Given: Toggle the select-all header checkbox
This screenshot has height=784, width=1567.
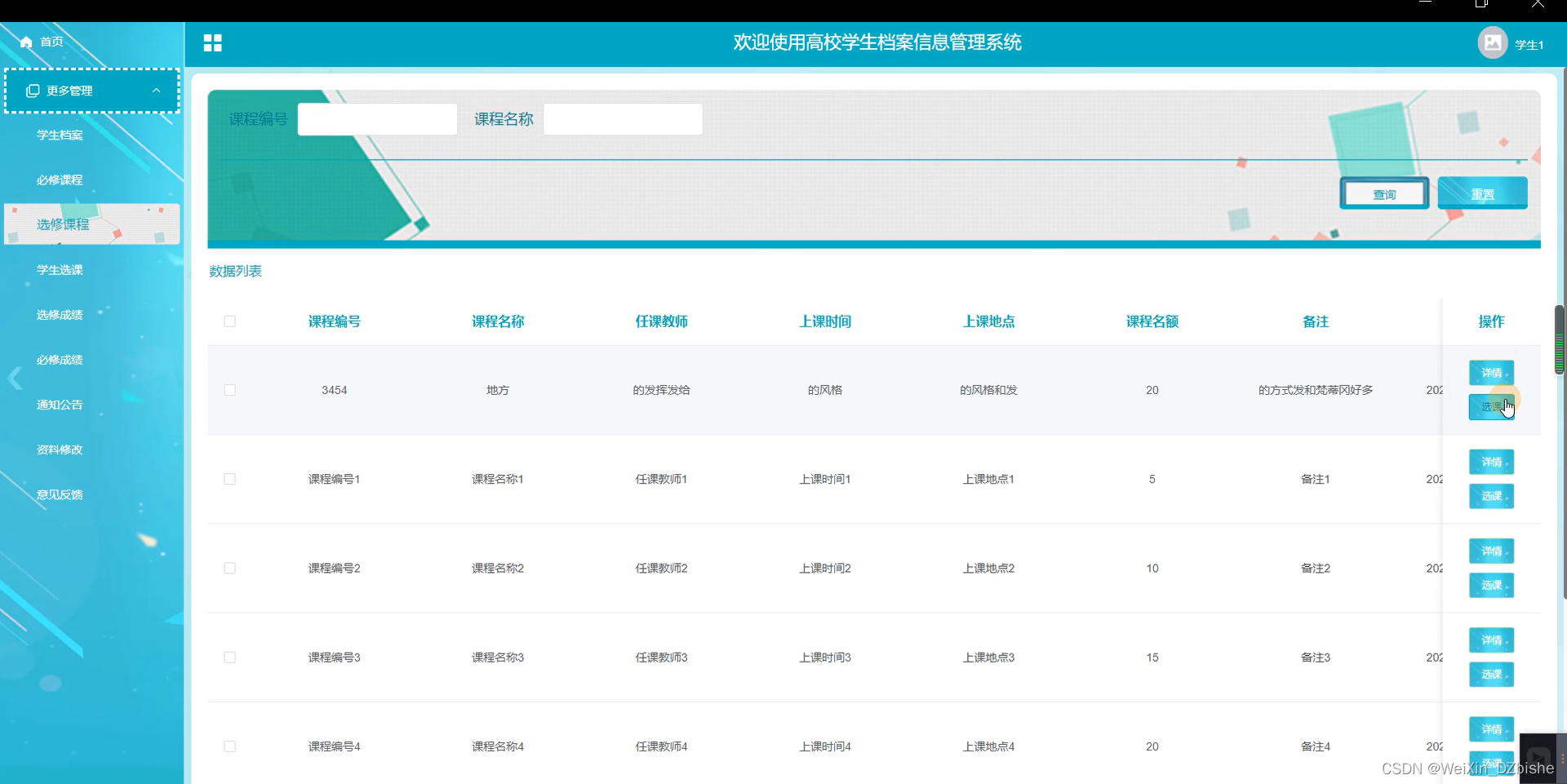Looking at the screenshot, I should pos(230,321).
